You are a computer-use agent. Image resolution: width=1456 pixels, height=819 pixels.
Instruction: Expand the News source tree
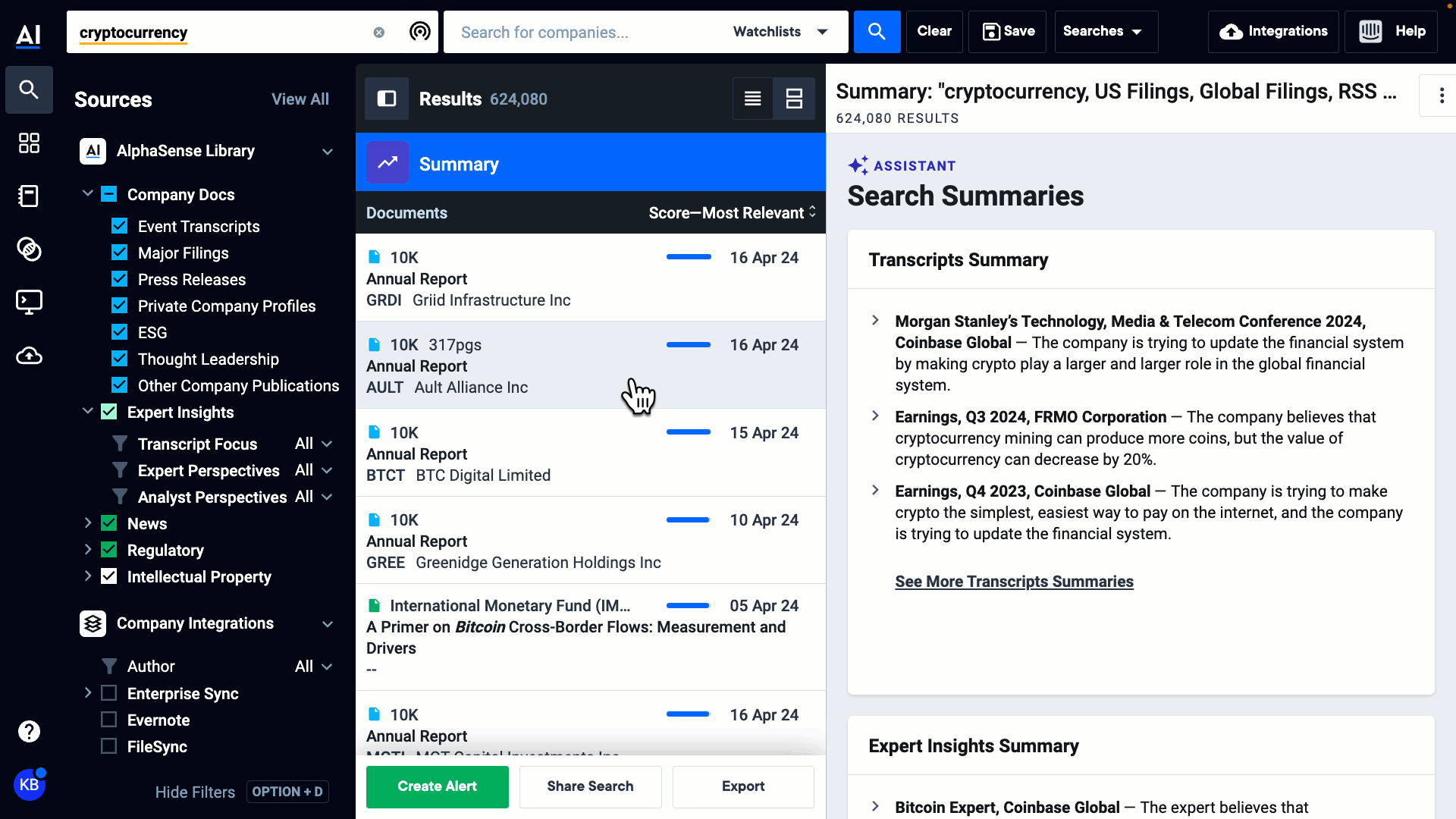pos(87,523)
